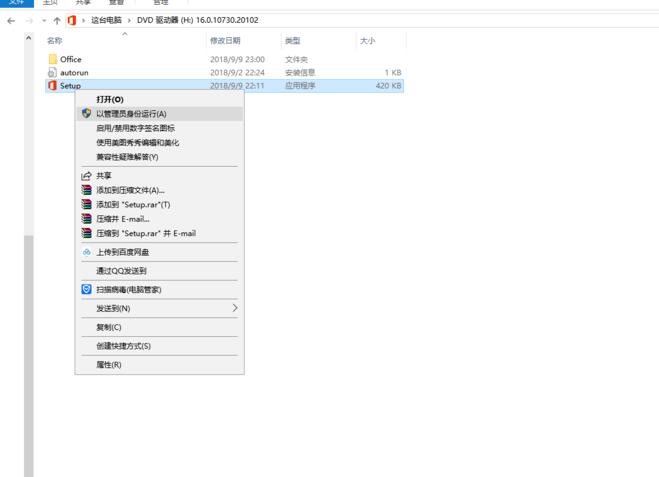The height and width of the screenshot is (477, 659).
Task: Click Setup date 2018/9/9 22:11
Action: click(237, 86)
